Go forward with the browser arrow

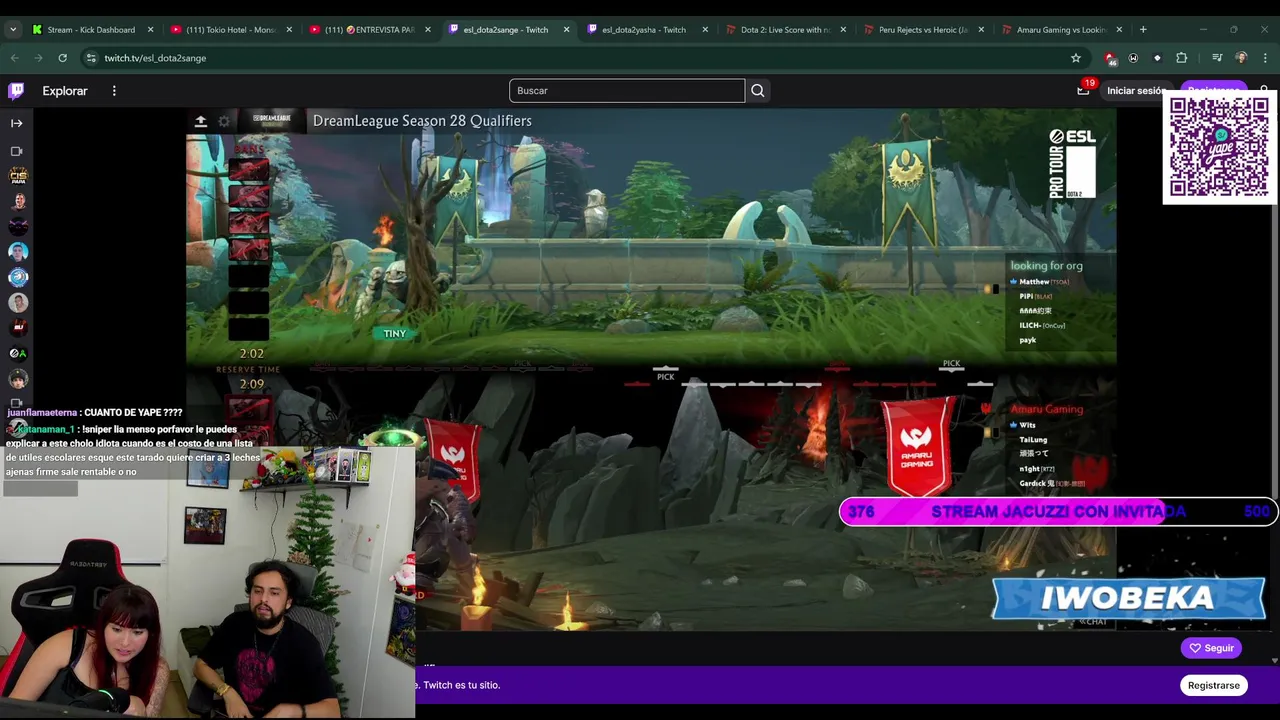(x=38, y=58)
